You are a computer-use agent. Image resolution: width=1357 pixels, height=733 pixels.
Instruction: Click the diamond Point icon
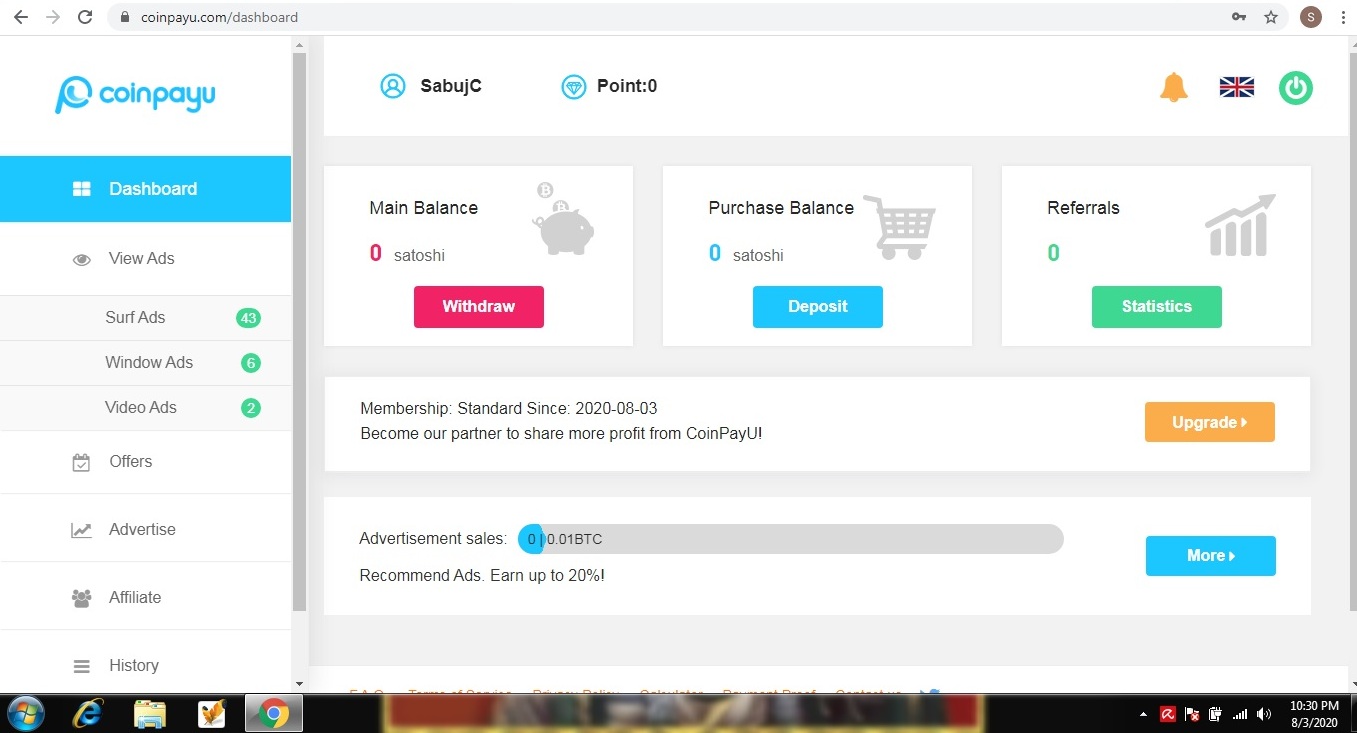(573, 86)
